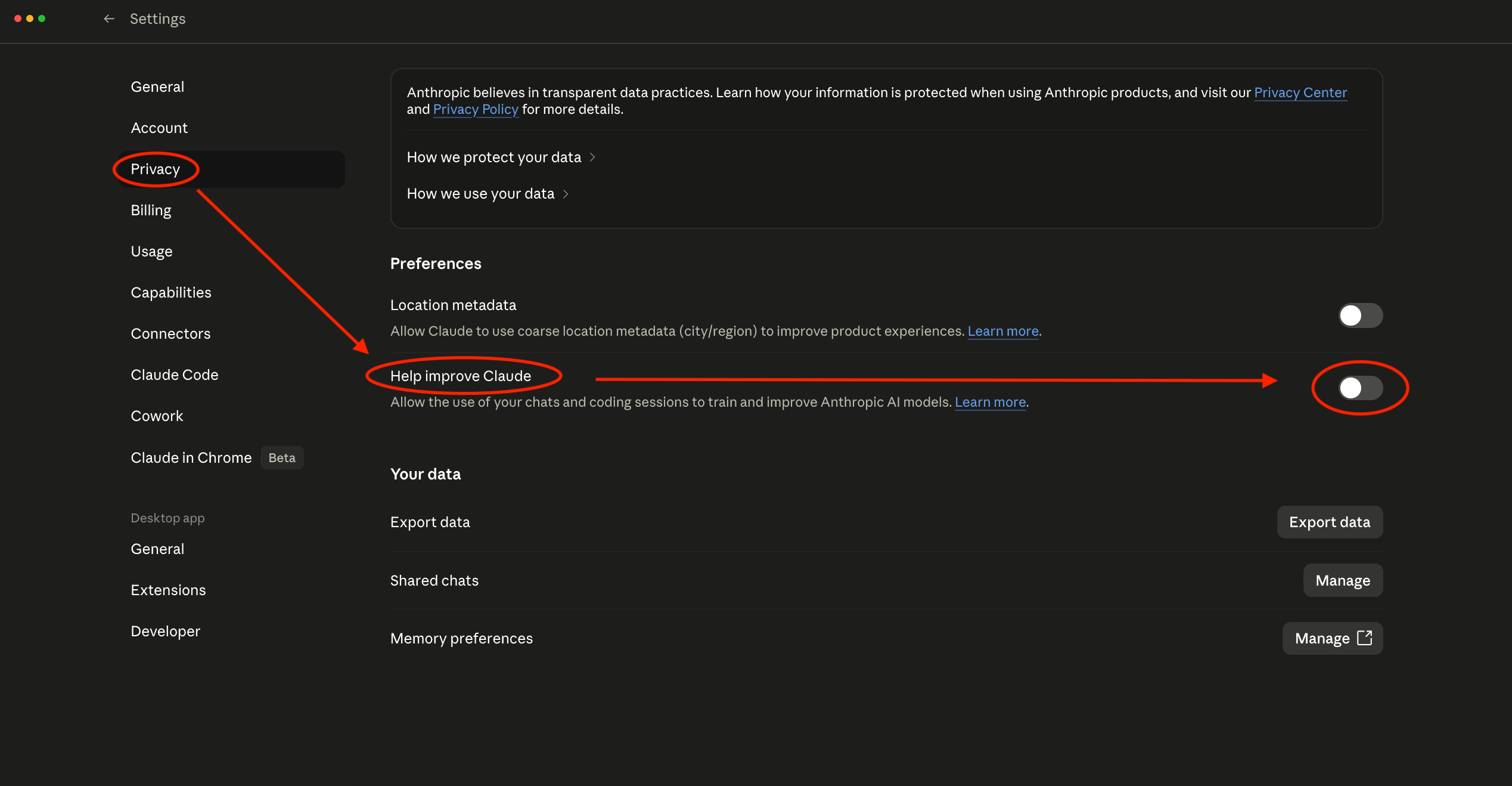Click Learn more for Location metadata
The width and height of the screenshot is (1512, 786).
(1003, 332)
